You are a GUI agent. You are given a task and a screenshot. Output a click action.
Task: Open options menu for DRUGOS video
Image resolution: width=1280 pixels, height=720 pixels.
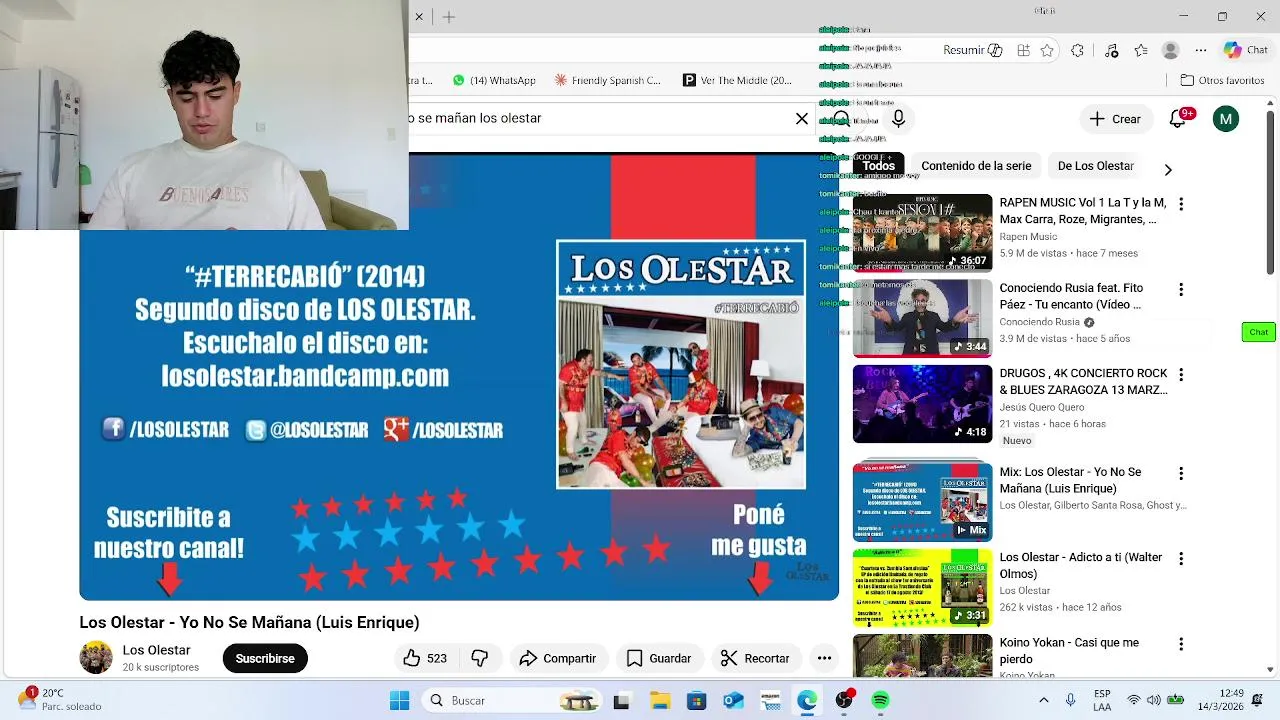[x=1181, y=375]
